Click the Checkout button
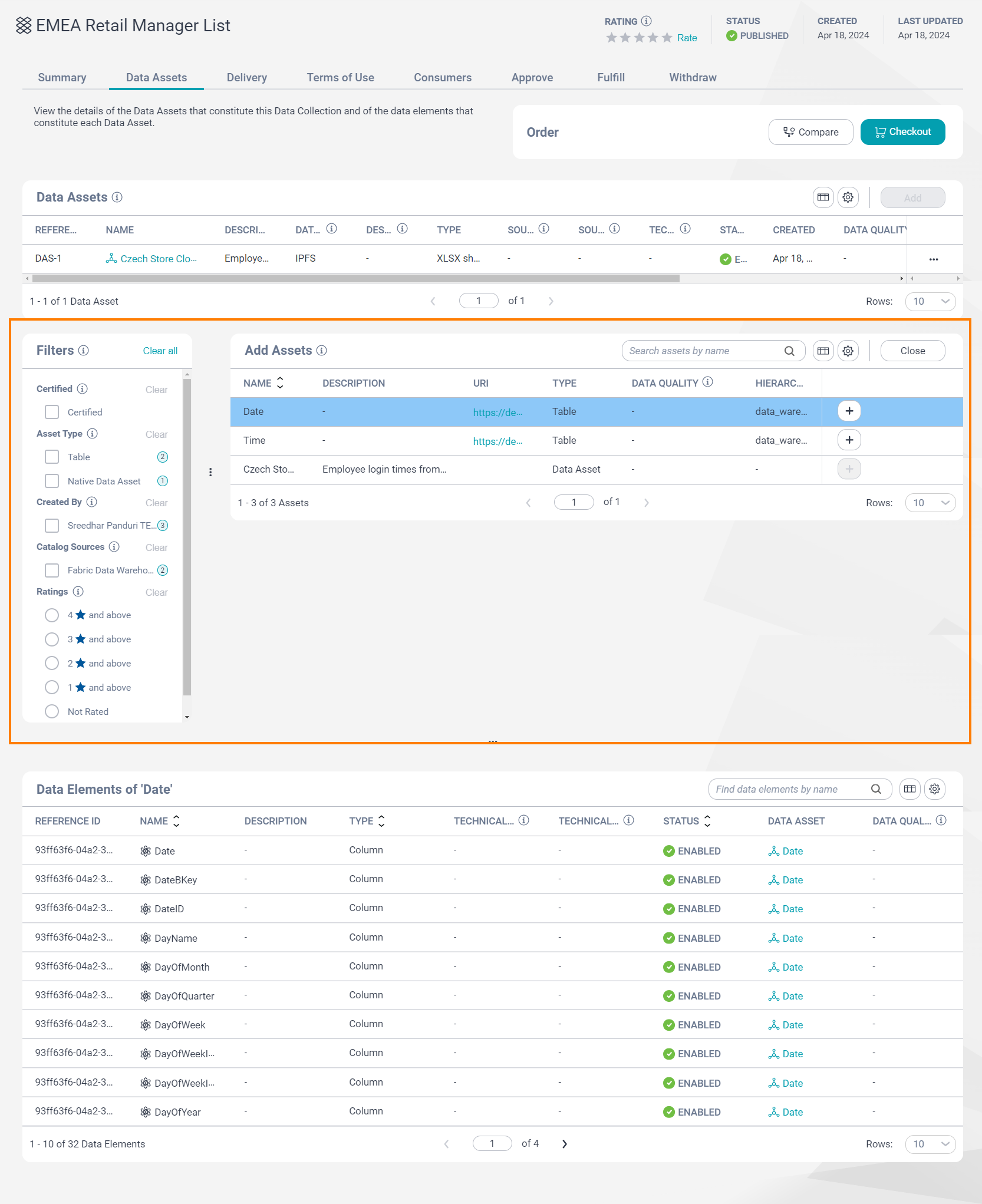Screen dimensions: 982x1204 coord(902,132)
